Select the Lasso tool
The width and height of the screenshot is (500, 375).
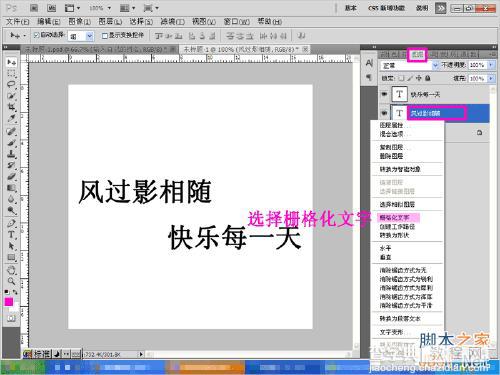11,84
